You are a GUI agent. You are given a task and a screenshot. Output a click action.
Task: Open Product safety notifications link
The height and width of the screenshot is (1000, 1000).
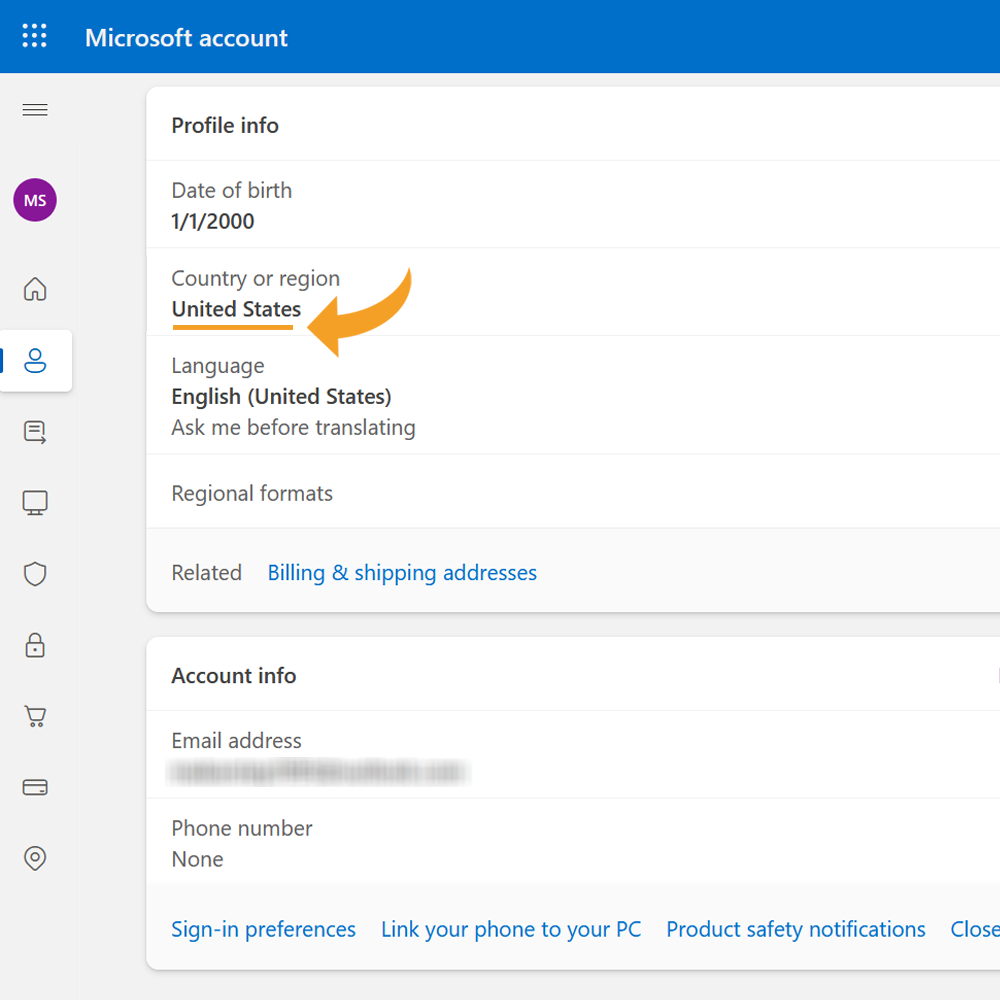pos(795,929)
